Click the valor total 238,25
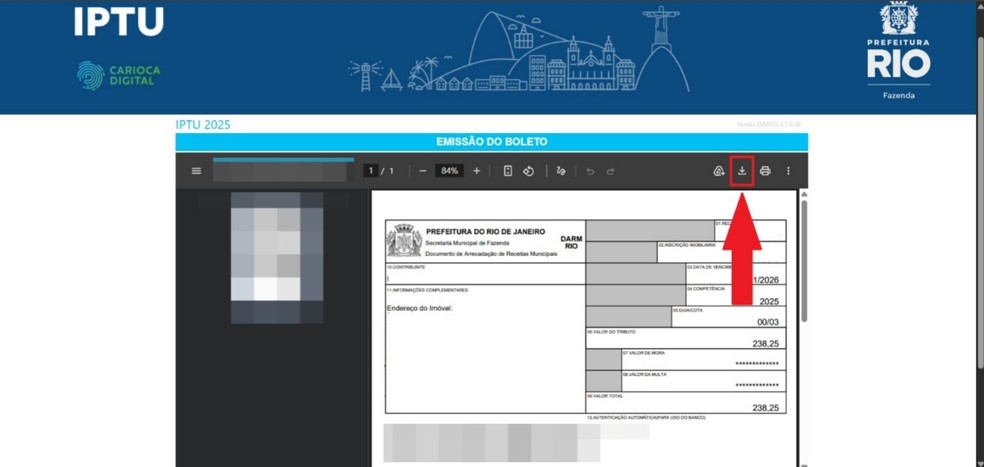This screenshot has width=984, height=467. 766,408
